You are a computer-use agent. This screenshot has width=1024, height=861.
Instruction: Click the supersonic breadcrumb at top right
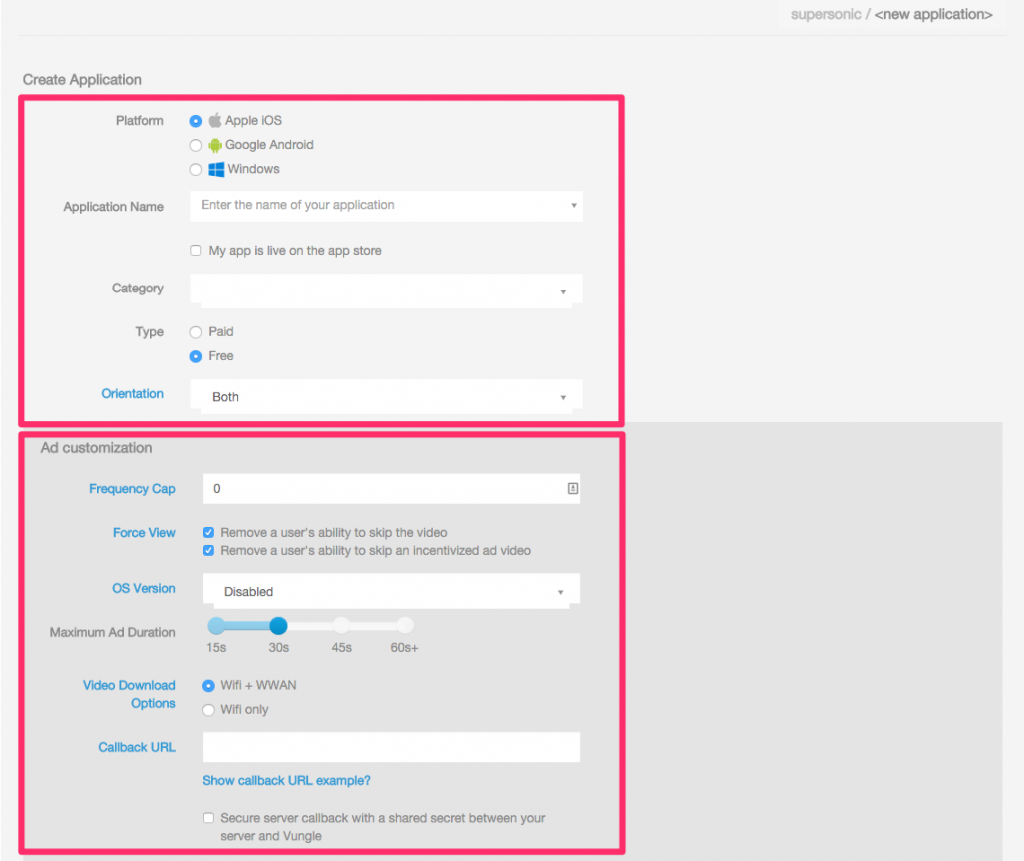(x=826, y=14)
